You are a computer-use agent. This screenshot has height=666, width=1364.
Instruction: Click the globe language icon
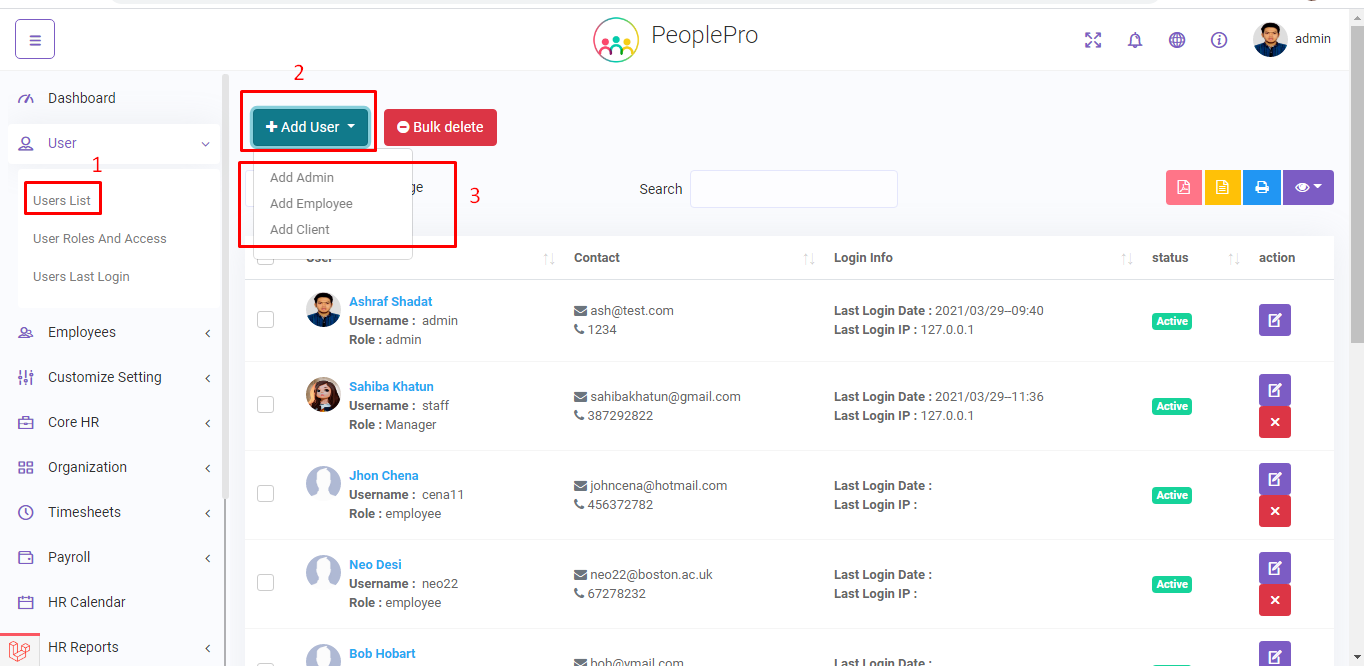click(x=1177, y=40)
